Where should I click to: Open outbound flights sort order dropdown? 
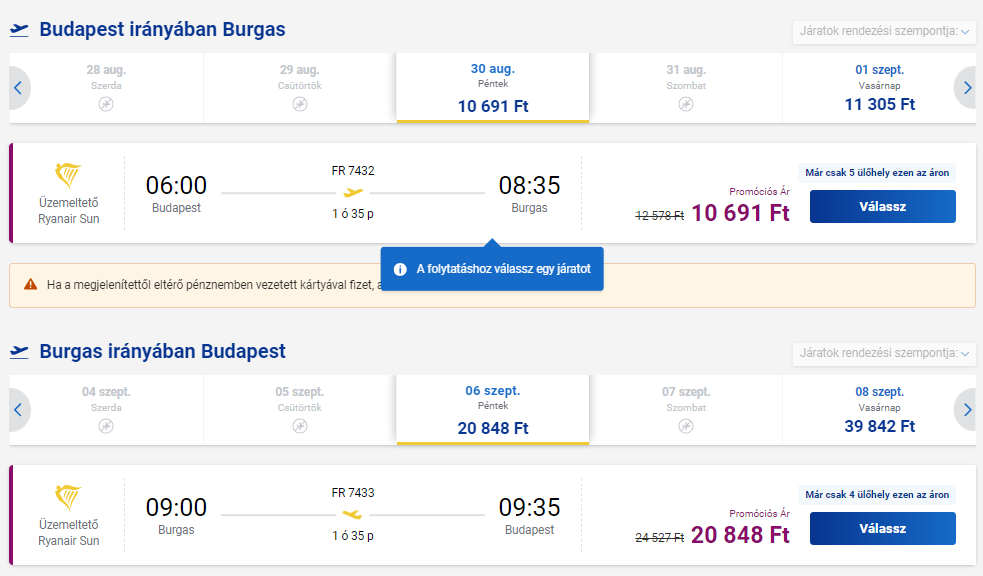pyautogui.click(x=884, y=31)
